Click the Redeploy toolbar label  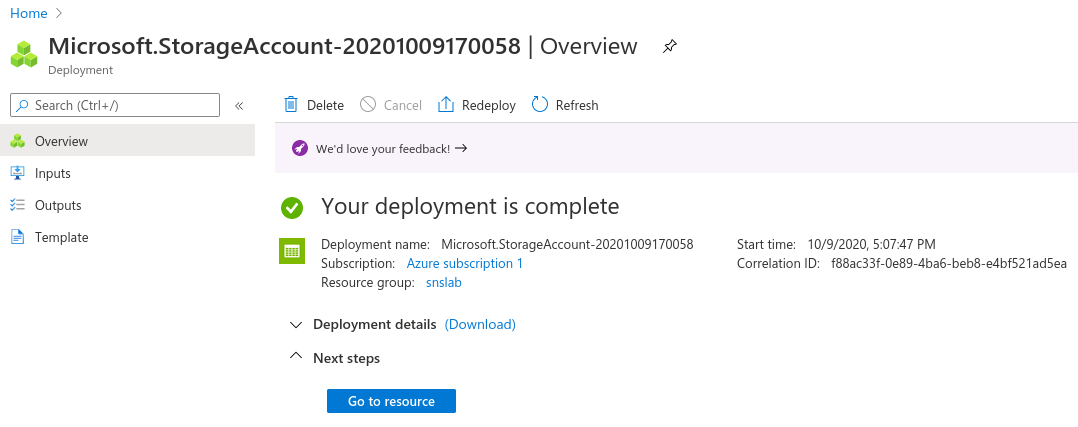[489, 105]
